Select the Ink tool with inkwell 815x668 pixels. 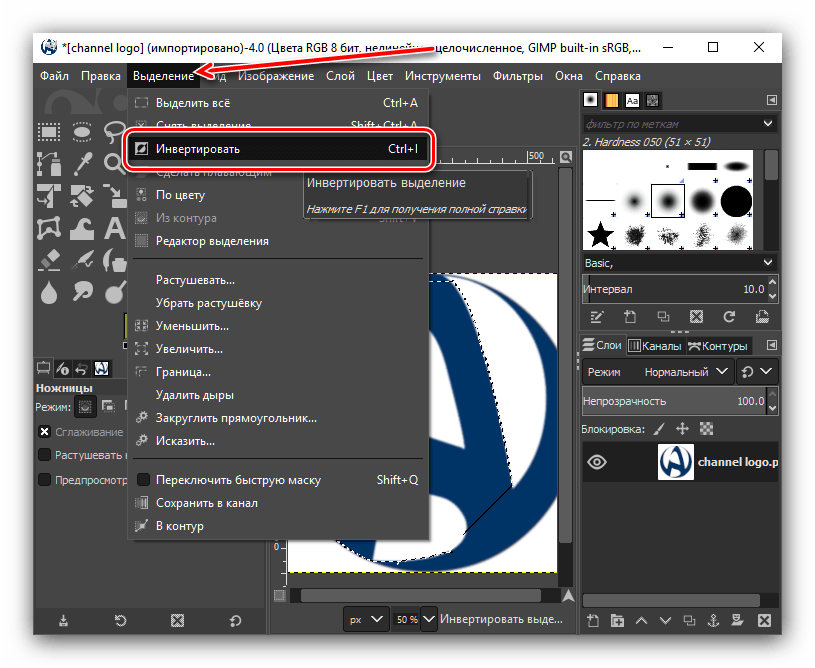(x=114, y=260)
